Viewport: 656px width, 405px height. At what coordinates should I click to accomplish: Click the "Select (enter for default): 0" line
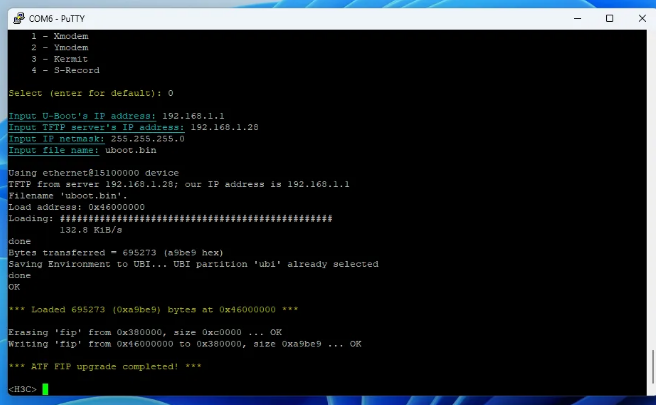point(90,93)
